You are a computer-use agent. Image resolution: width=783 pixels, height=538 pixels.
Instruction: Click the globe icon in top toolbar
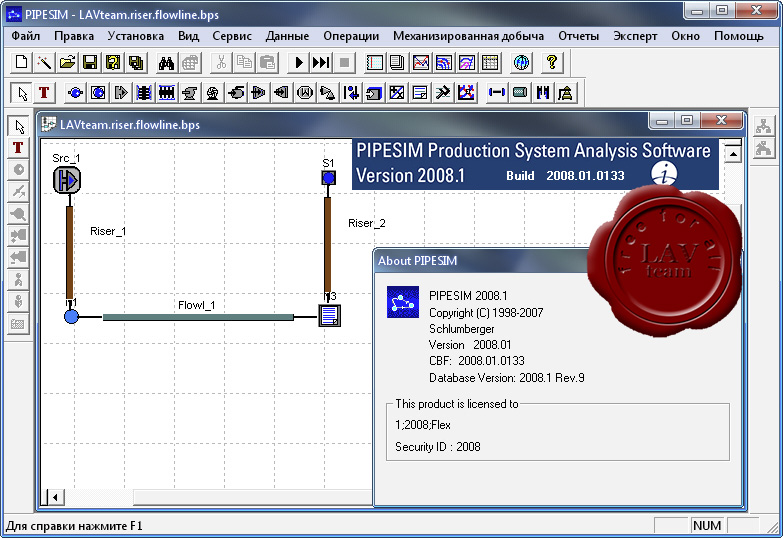tap(521, 62)
